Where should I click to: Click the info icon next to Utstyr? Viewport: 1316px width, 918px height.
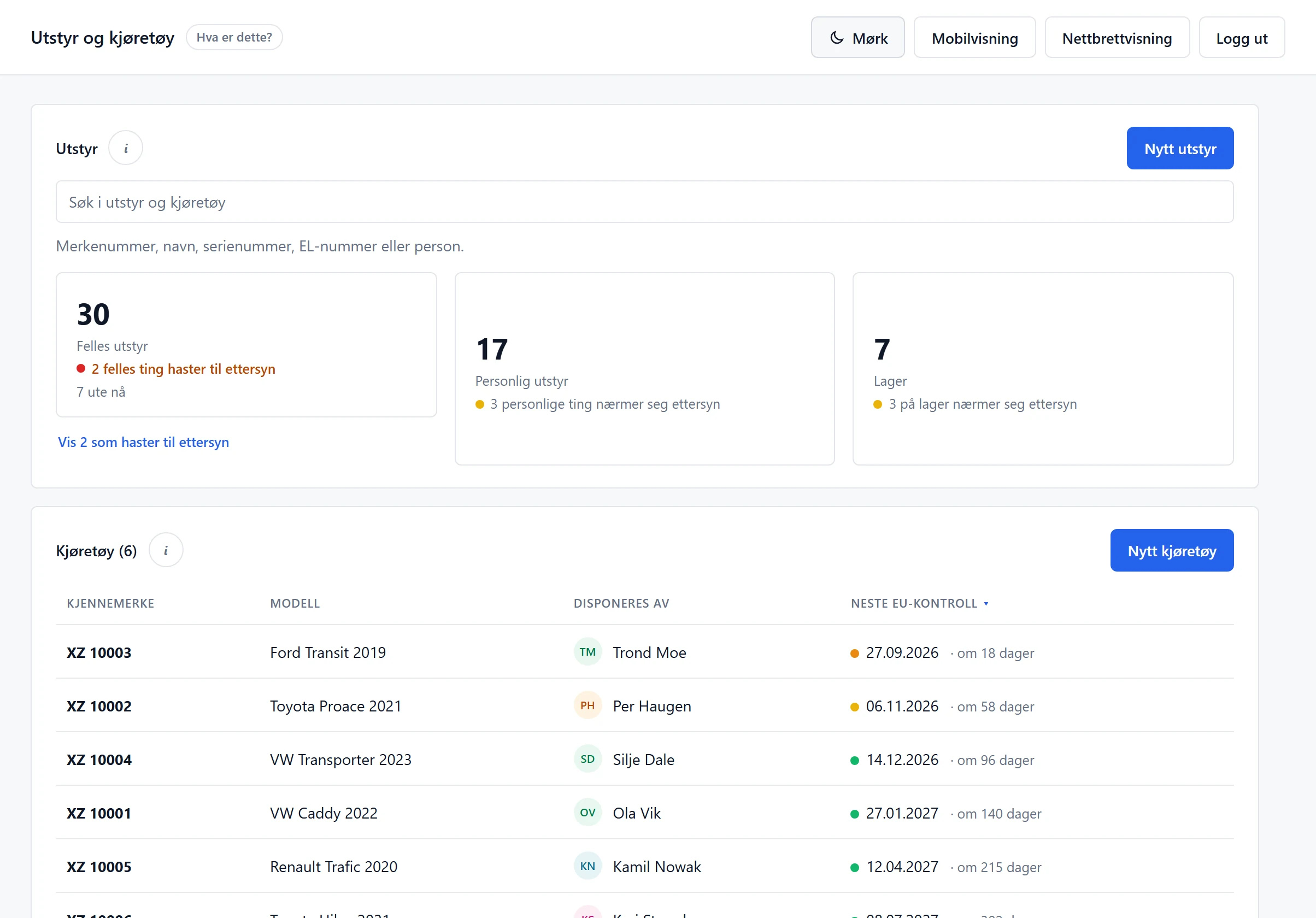pyautogui.click(x=126, y=149)
